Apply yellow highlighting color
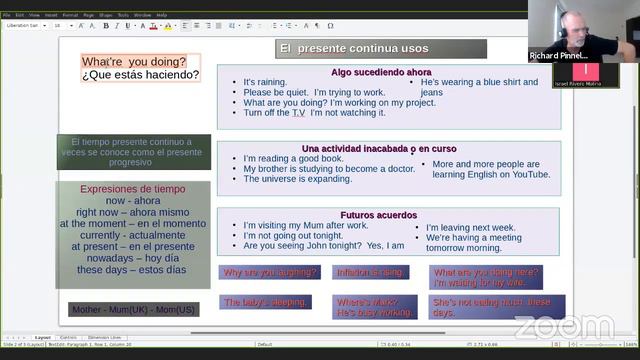Image resolution: width=640 pixels, height=360 pixels. 168,26
